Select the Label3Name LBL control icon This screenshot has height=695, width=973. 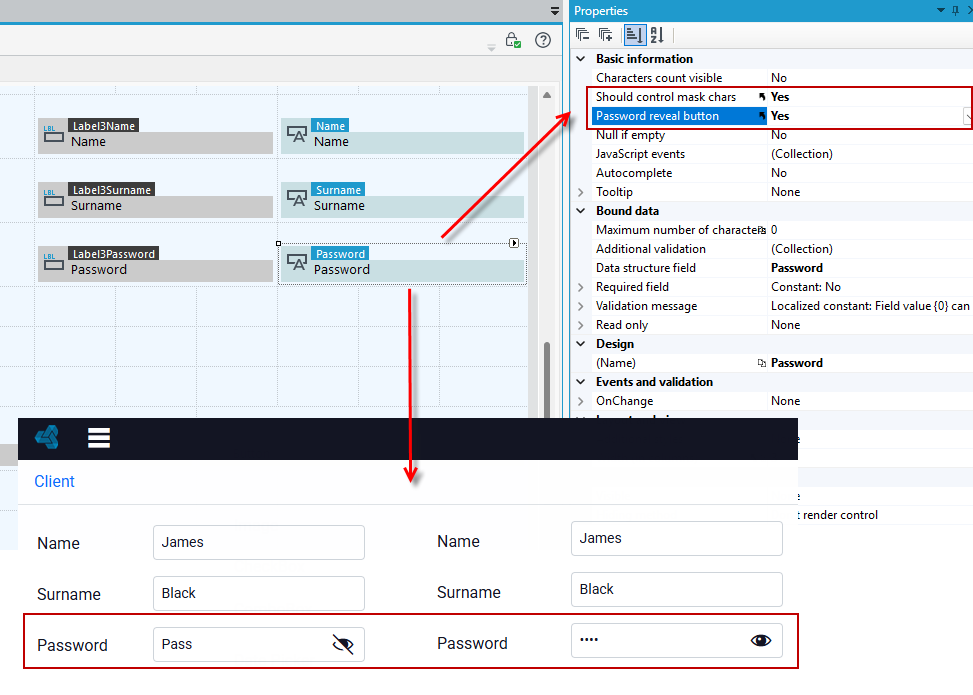[53, 135]
